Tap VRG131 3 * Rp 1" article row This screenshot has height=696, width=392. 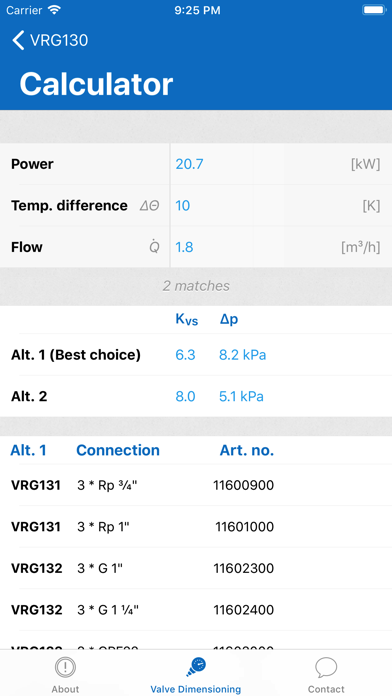(x=196, y=526)
